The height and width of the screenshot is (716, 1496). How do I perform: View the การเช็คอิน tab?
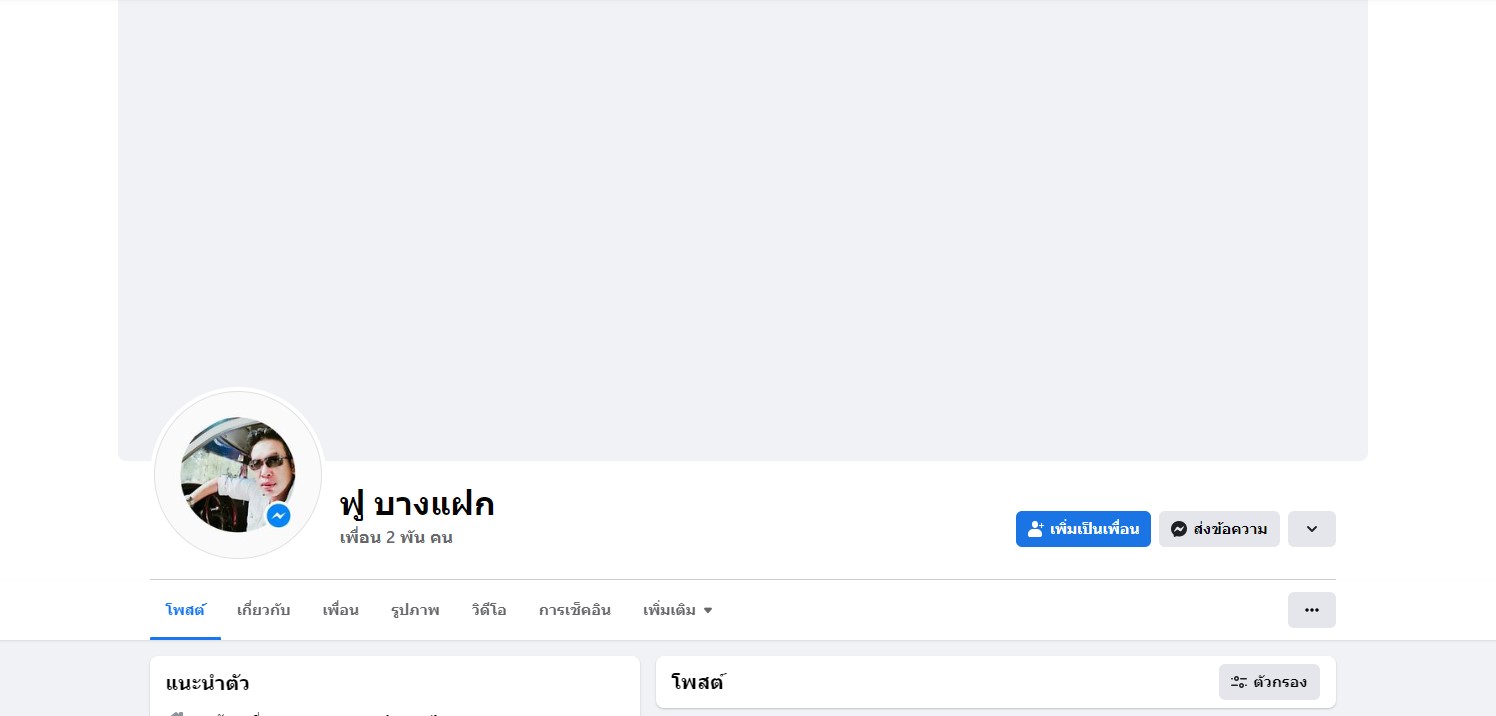click(575, 610)
